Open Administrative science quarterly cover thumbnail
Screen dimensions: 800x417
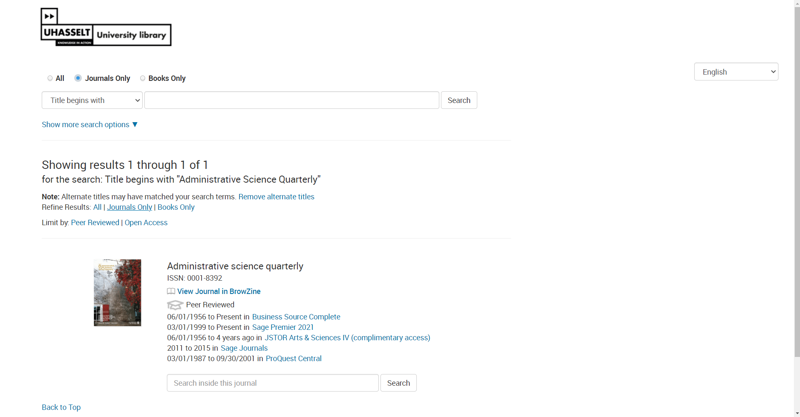117,293
